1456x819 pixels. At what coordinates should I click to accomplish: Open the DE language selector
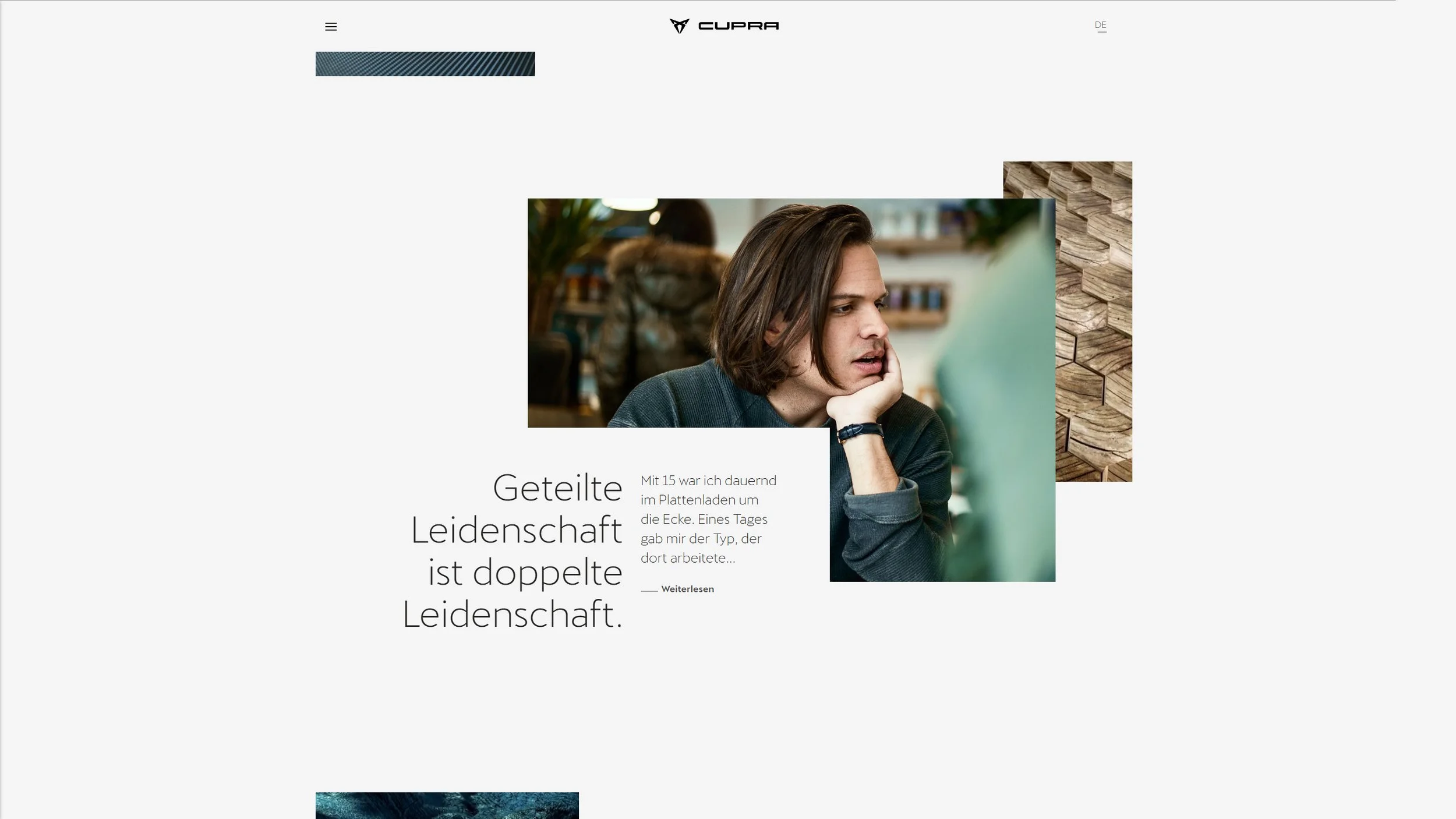pos(1100,24)
